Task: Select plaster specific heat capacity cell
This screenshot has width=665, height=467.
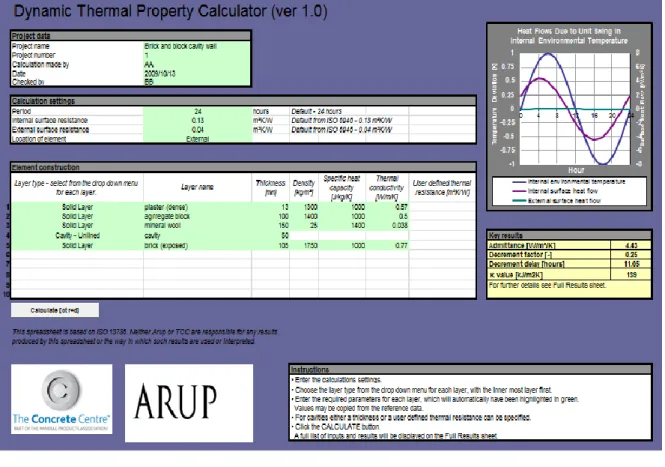Action: pos(342,207)
